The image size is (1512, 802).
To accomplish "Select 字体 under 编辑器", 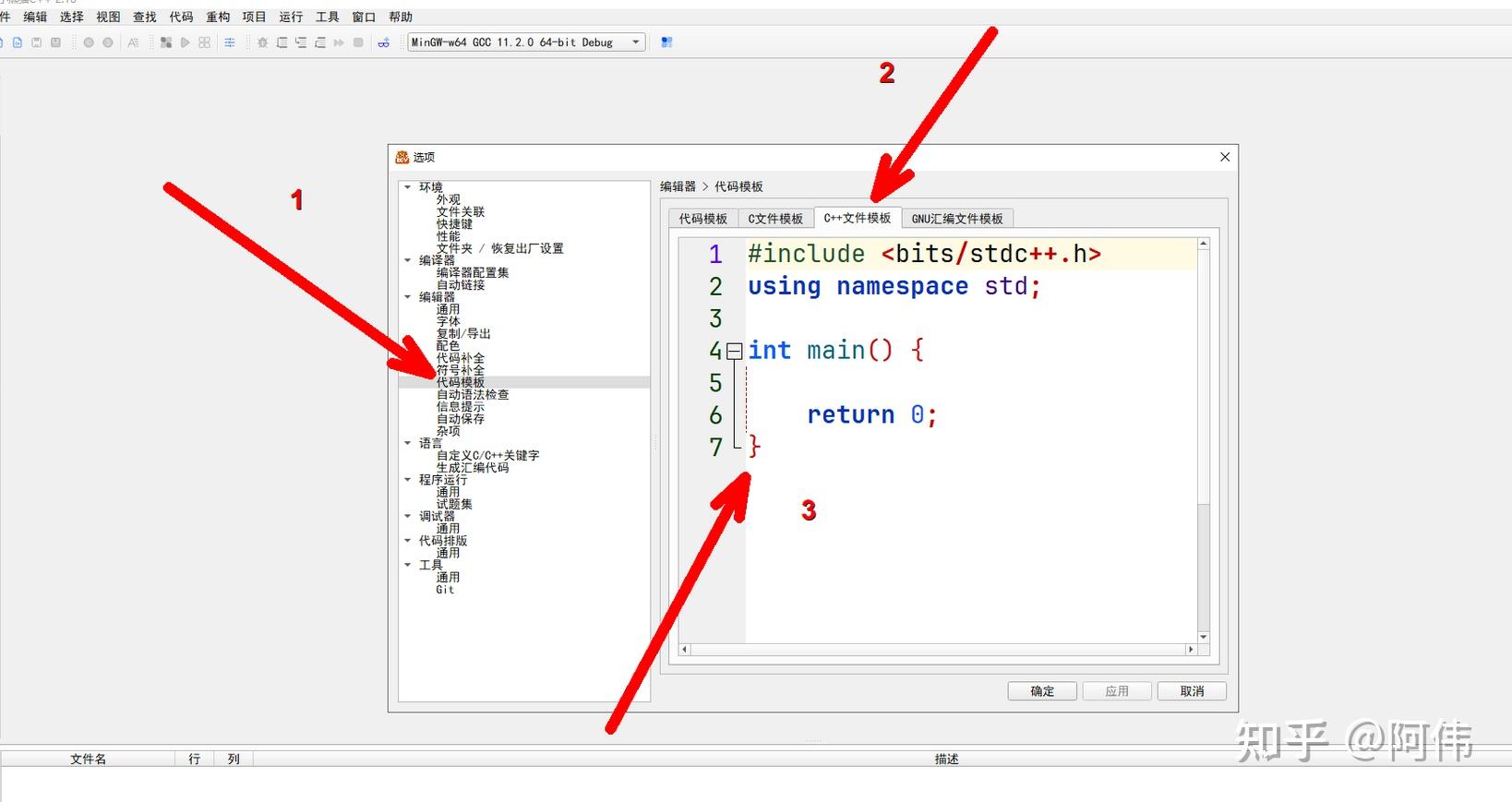I will click(x=448, y=321).
